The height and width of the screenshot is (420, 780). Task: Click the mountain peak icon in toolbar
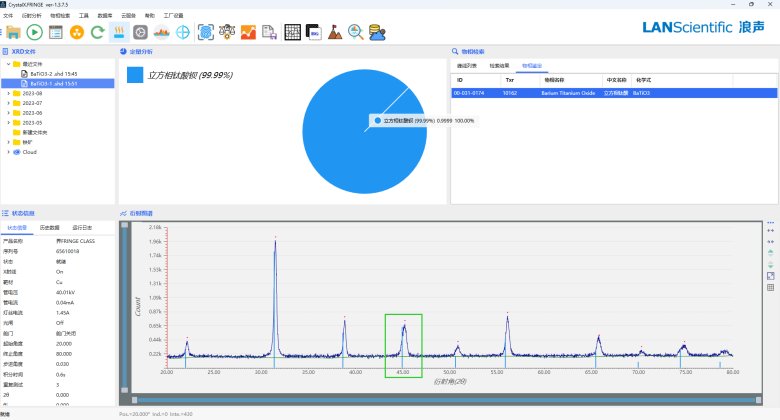tap(334, 32)
